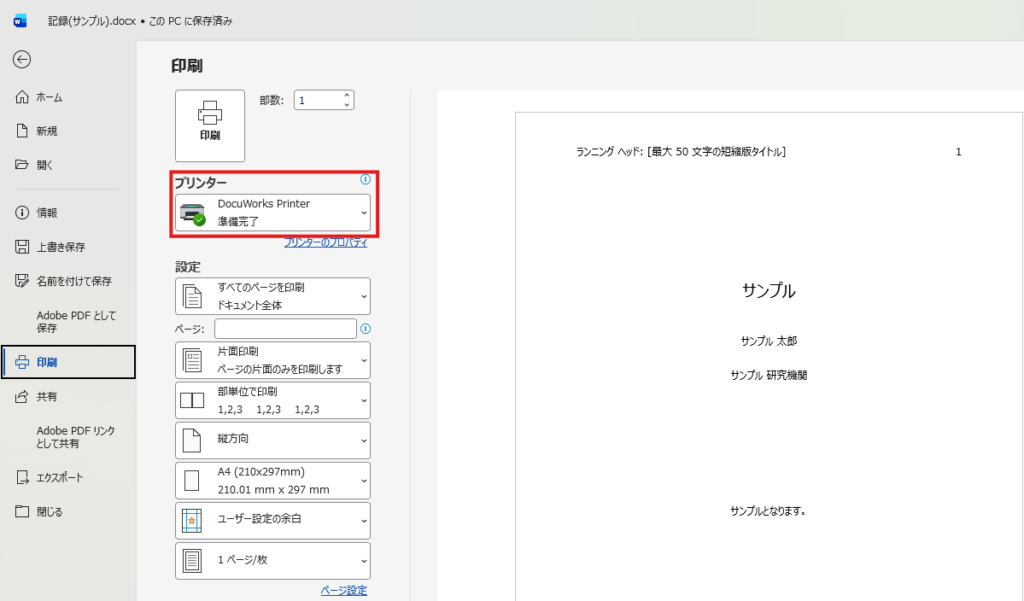Open the 1 ページ/枚 dropdown

[x=273, y=560]
